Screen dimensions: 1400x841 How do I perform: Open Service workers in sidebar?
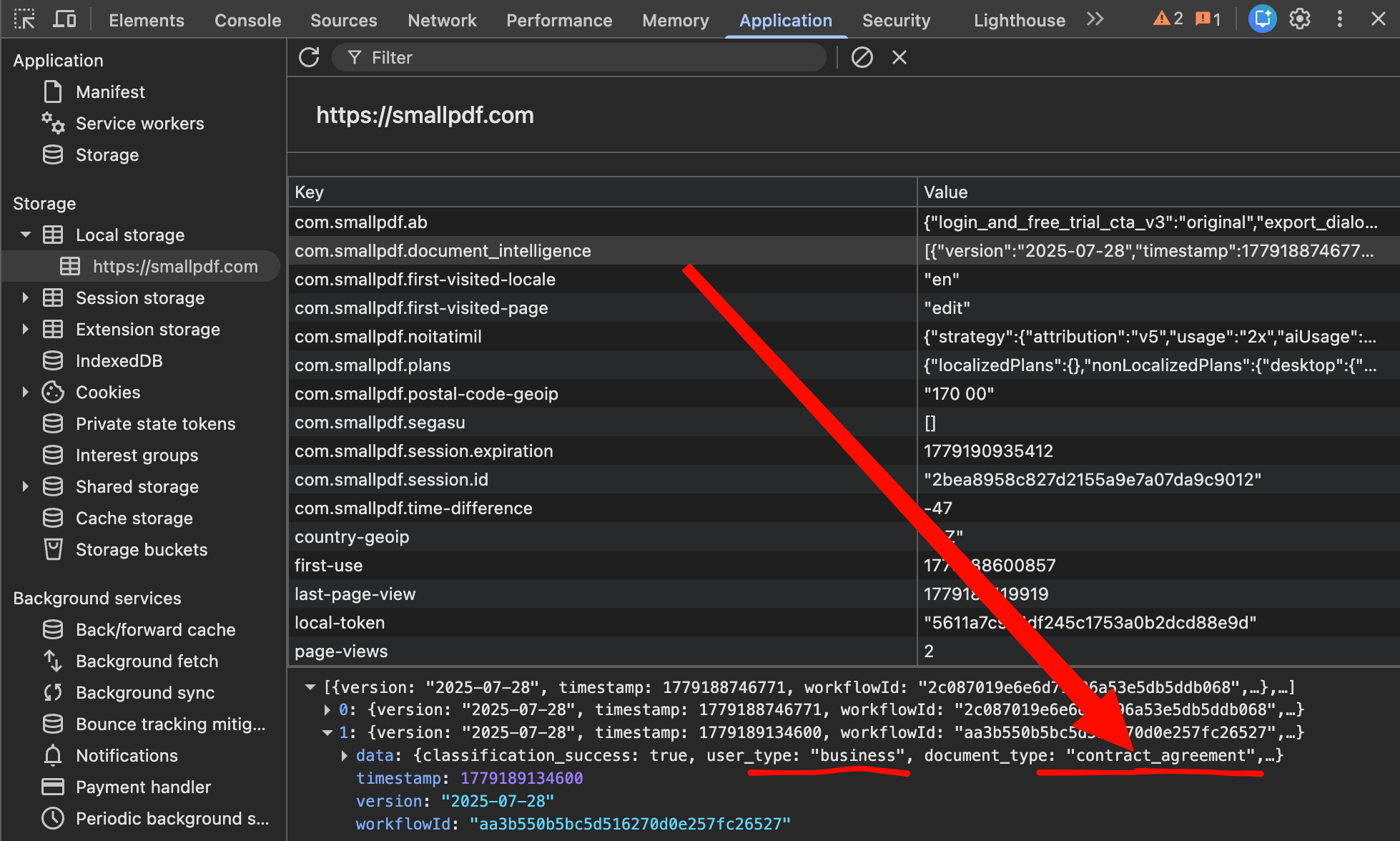[139, 124]
